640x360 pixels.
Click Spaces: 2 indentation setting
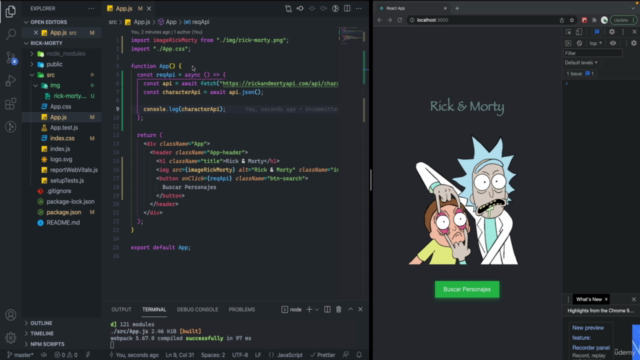coord(213,355)
